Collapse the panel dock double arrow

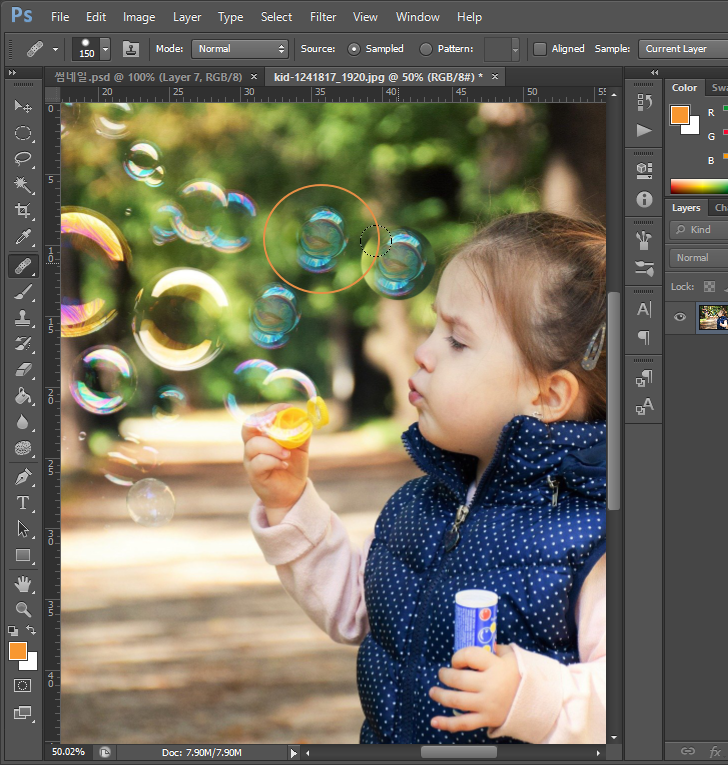tap(655, 72)
